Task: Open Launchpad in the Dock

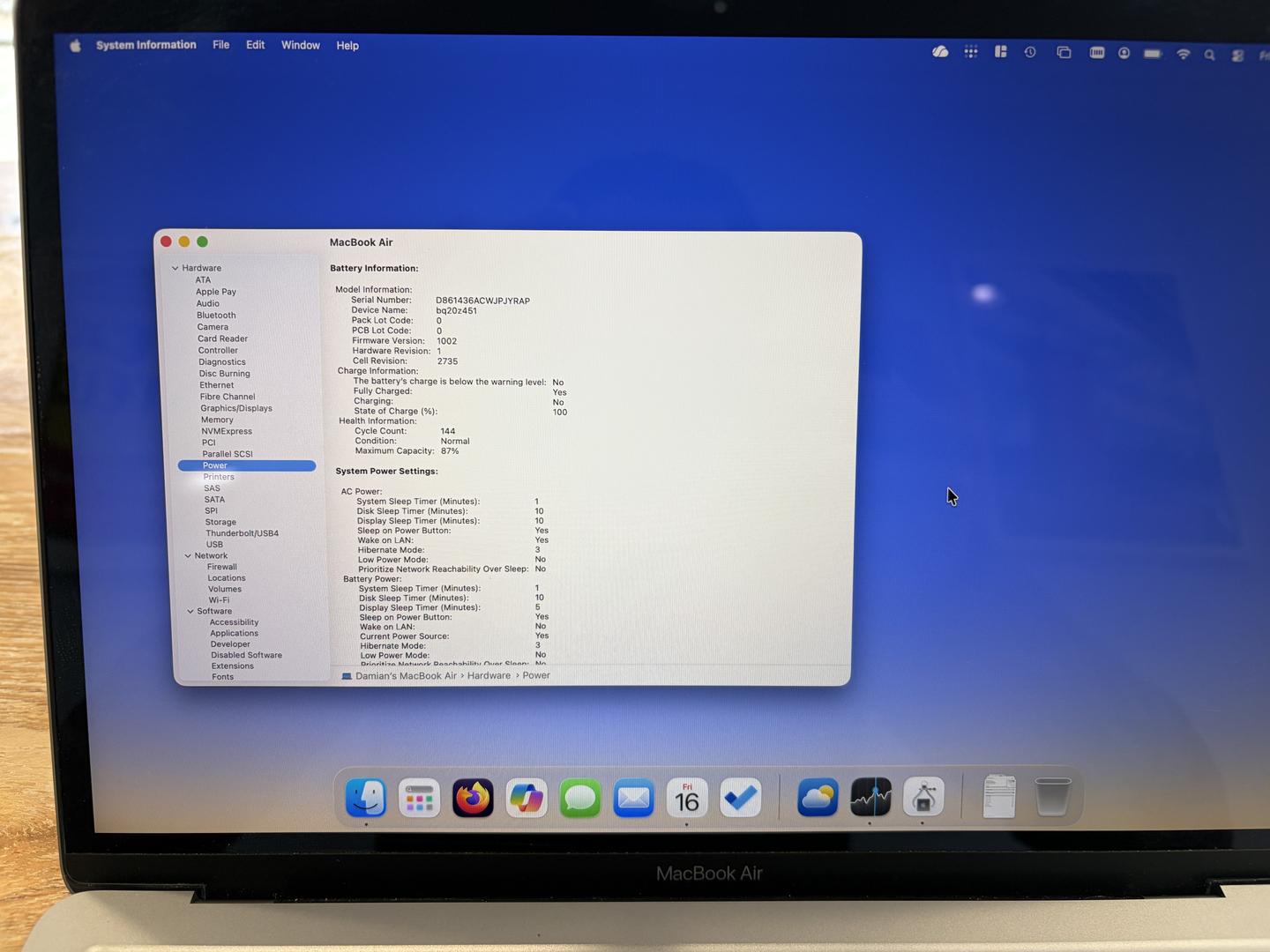Action: 419,800
